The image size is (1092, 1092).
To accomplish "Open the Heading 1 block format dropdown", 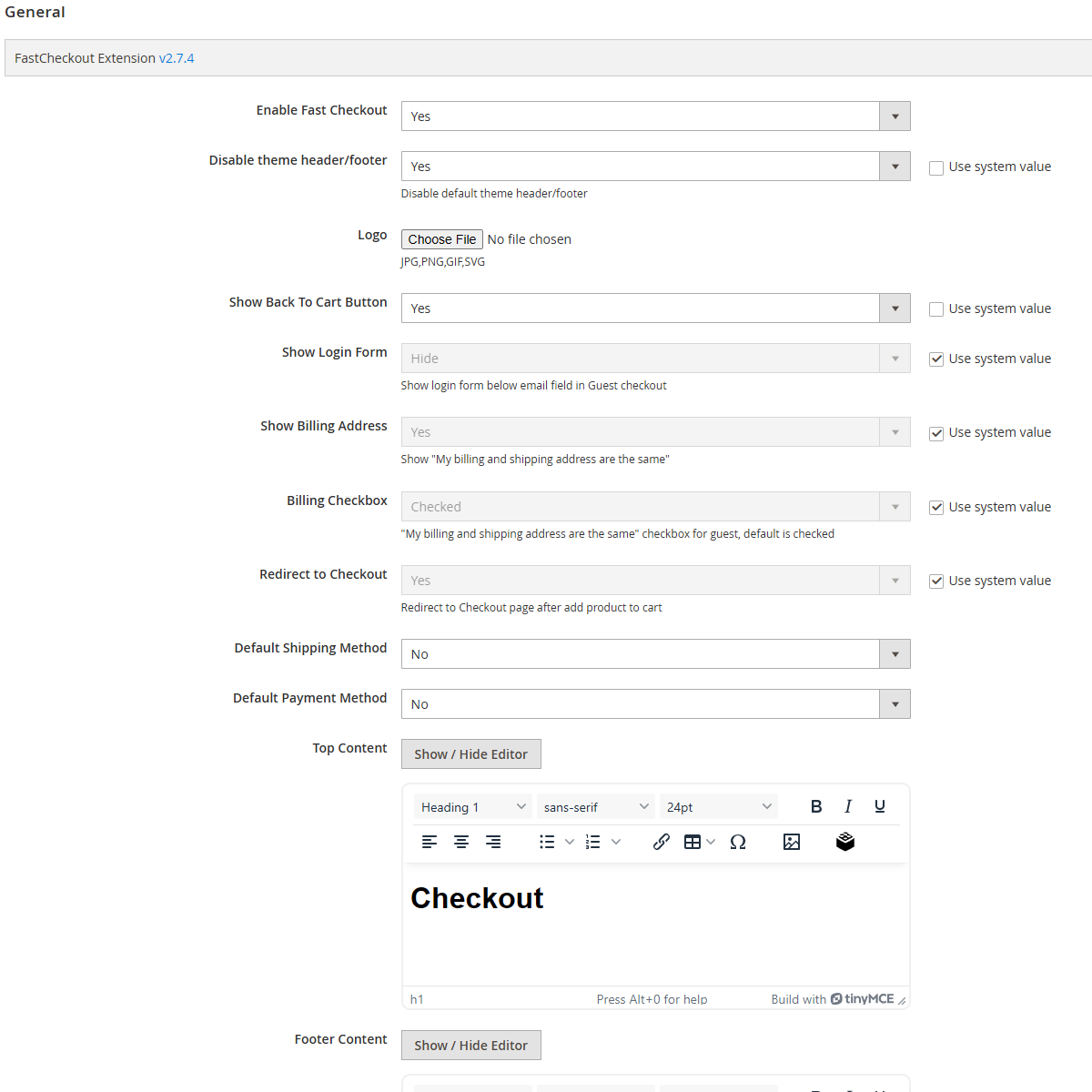I will pos(473,807).
